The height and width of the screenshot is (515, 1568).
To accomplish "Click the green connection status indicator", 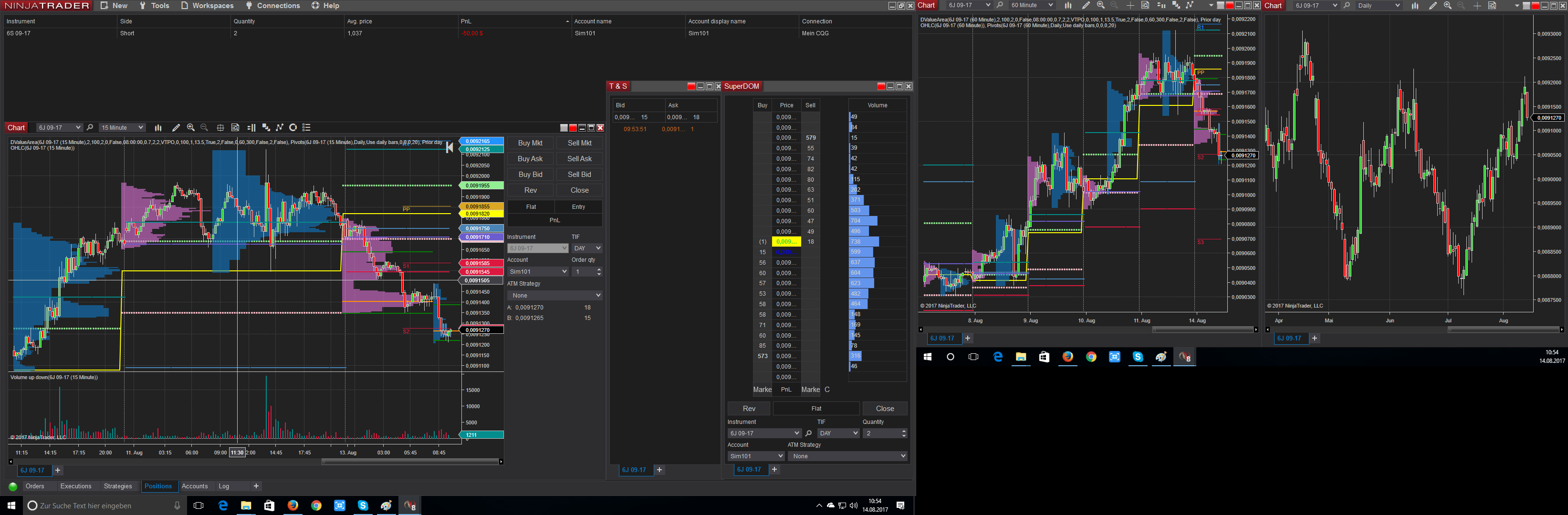I will (13, 486).
